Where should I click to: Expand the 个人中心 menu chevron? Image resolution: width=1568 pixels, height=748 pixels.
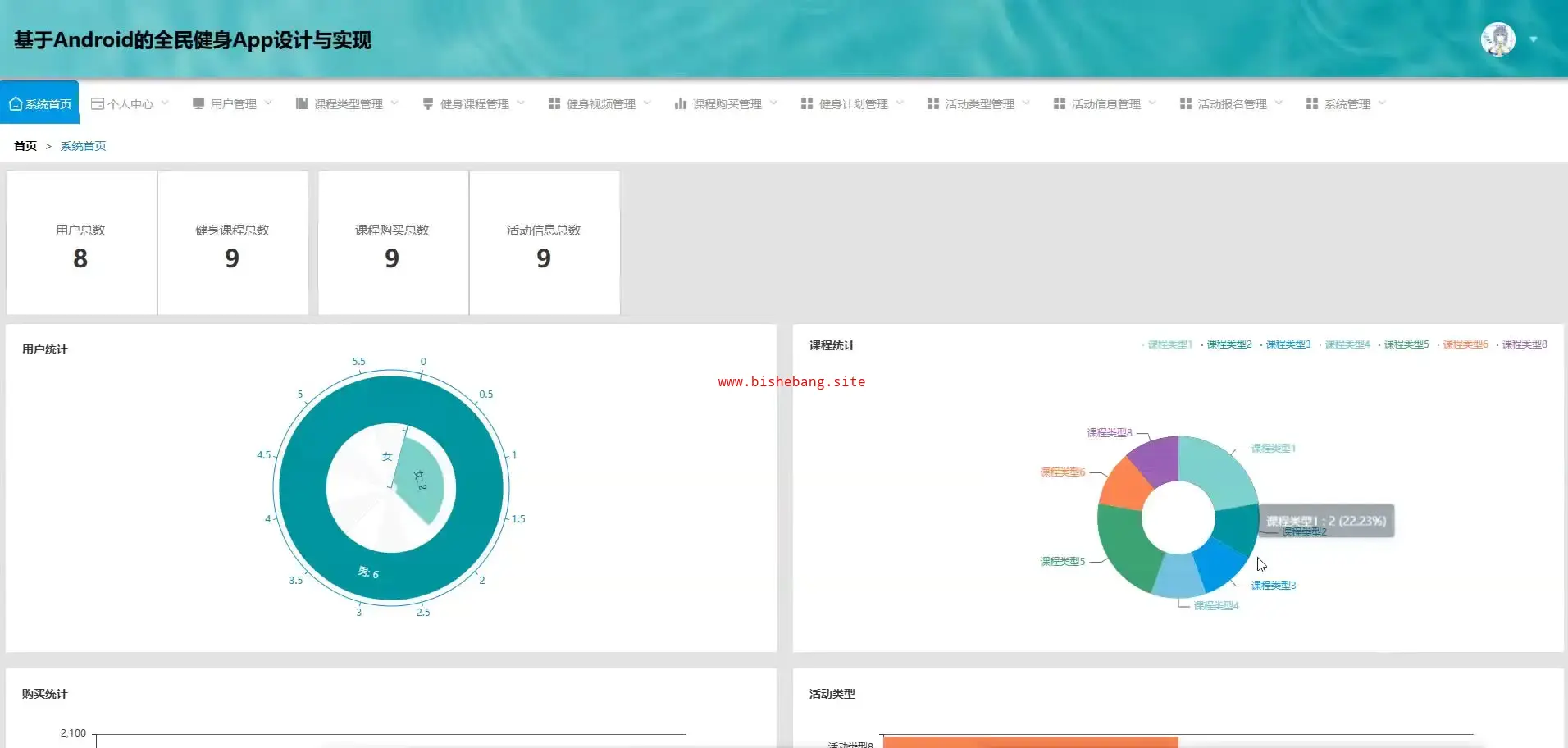[x=165, y=103]
